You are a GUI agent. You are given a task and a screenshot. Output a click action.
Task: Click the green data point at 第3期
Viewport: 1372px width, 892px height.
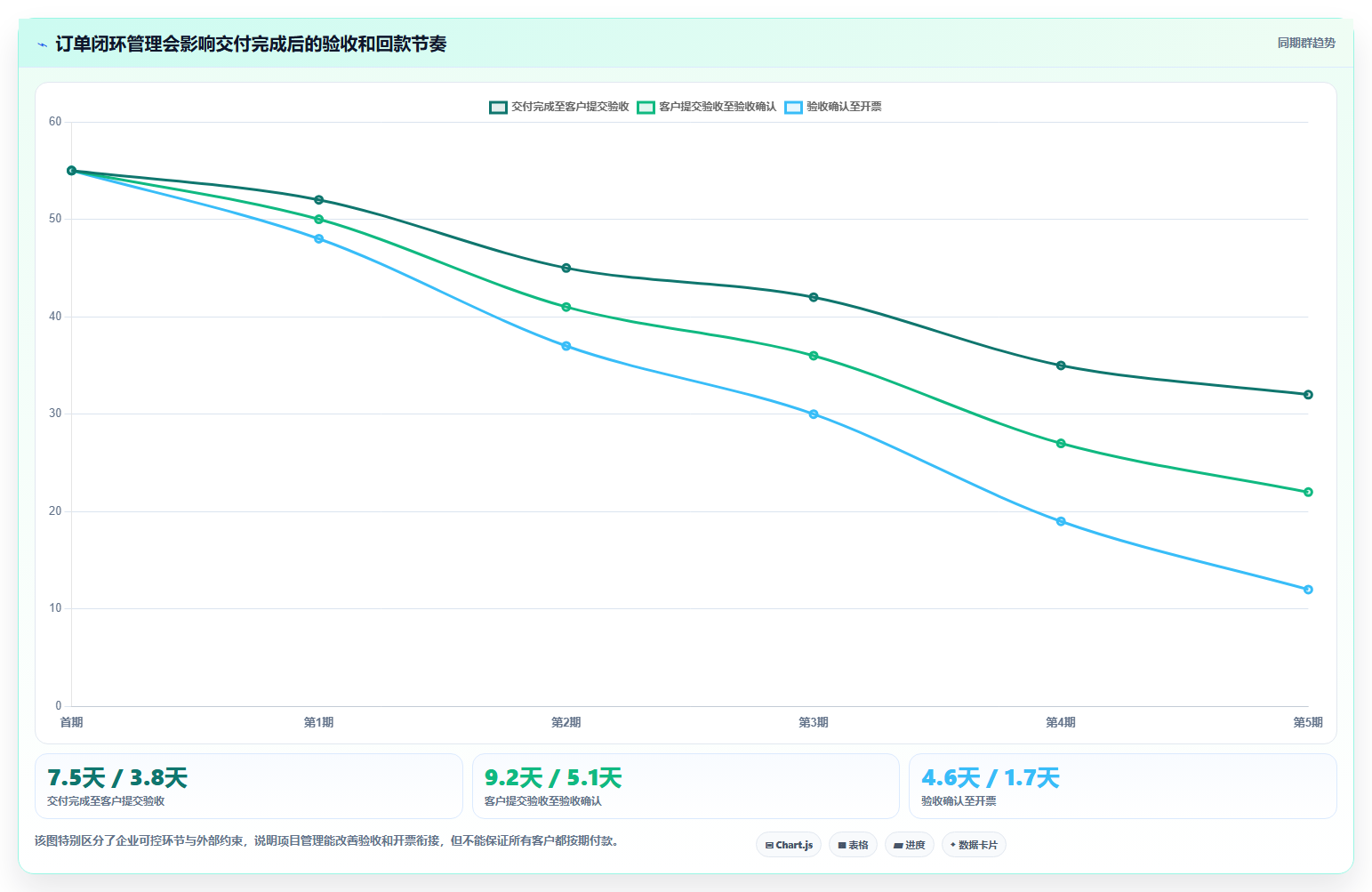(x=814, y=356)
